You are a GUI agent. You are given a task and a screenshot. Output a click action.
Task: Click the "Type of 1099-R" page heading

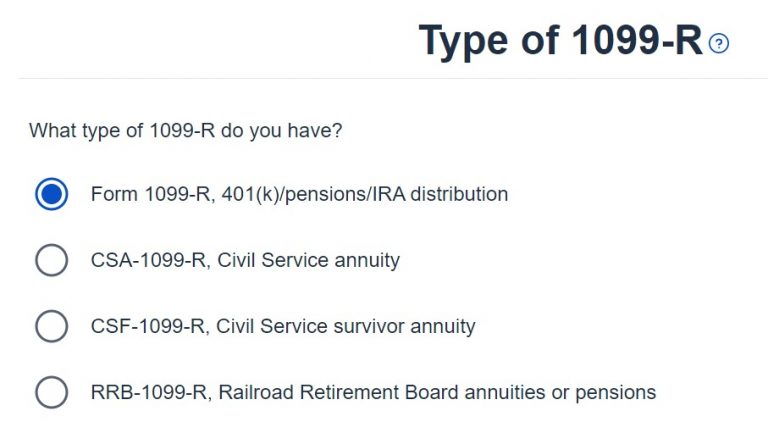[560, 42]
